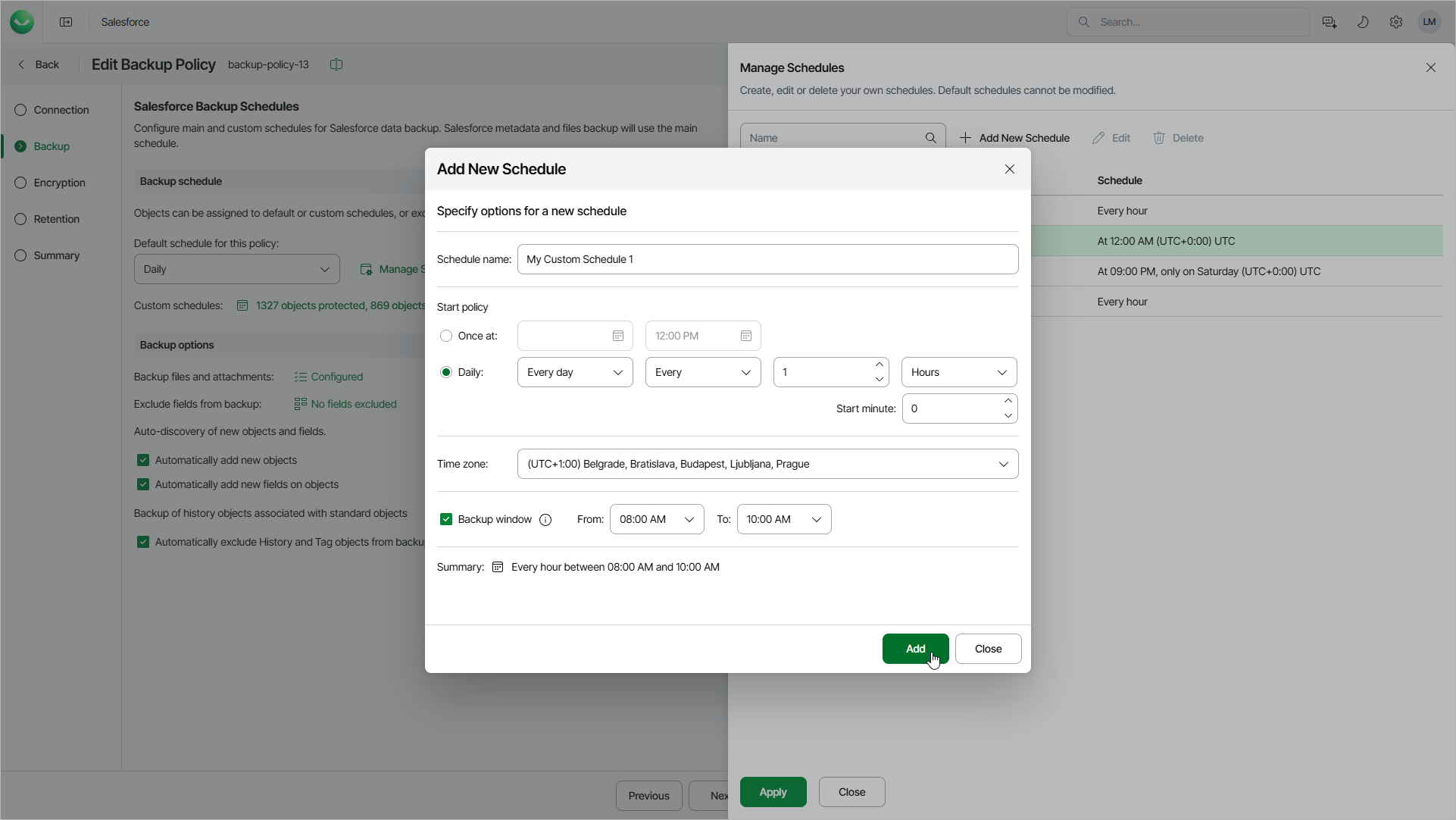Open the time picker icon beside 12:00 PM
Screen dimensions: 1456x820
point(746,336)
